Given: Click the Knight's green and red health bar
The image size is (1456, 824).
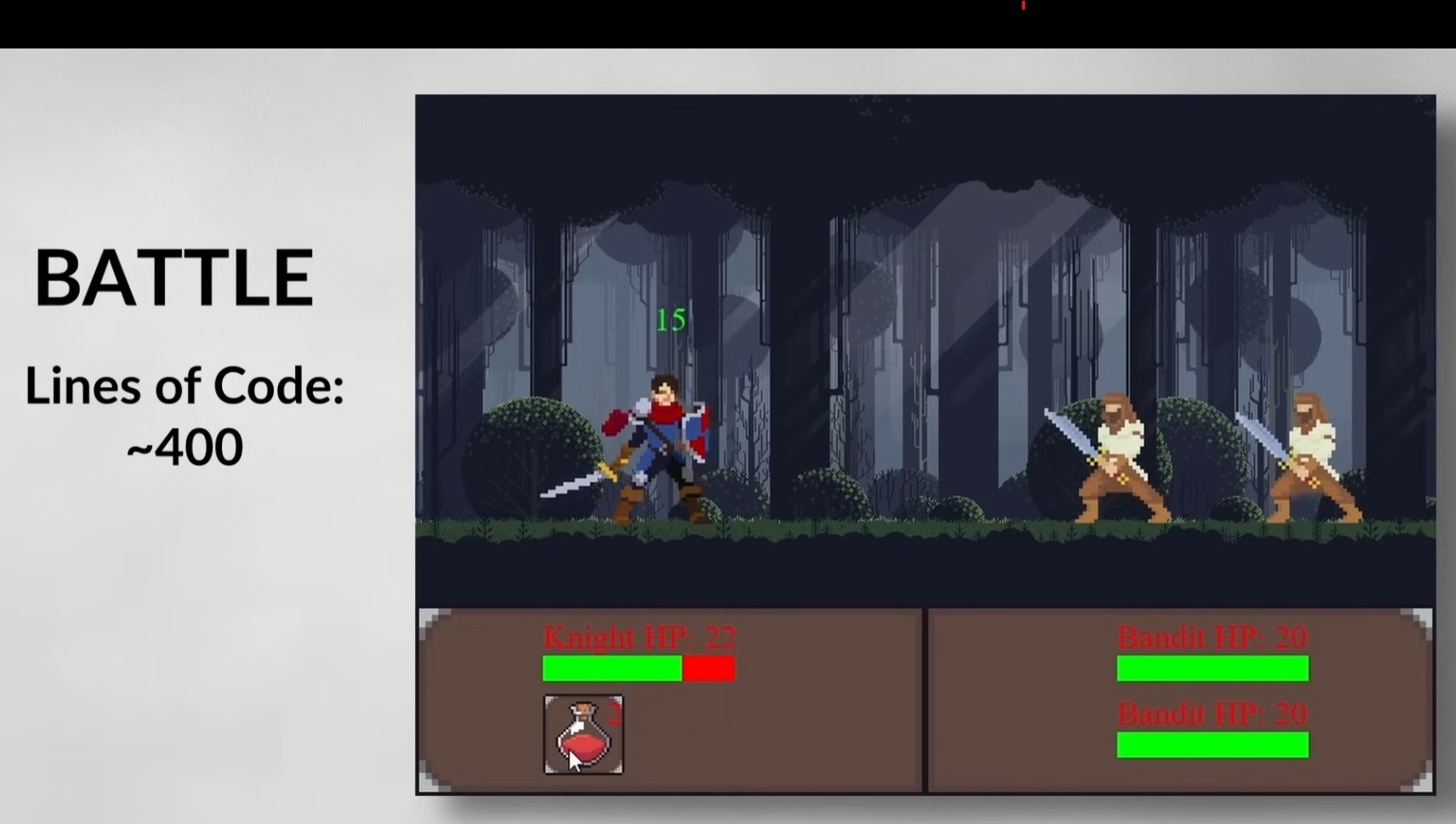Looking at the screenshot, I should click(x=639, y=668).
